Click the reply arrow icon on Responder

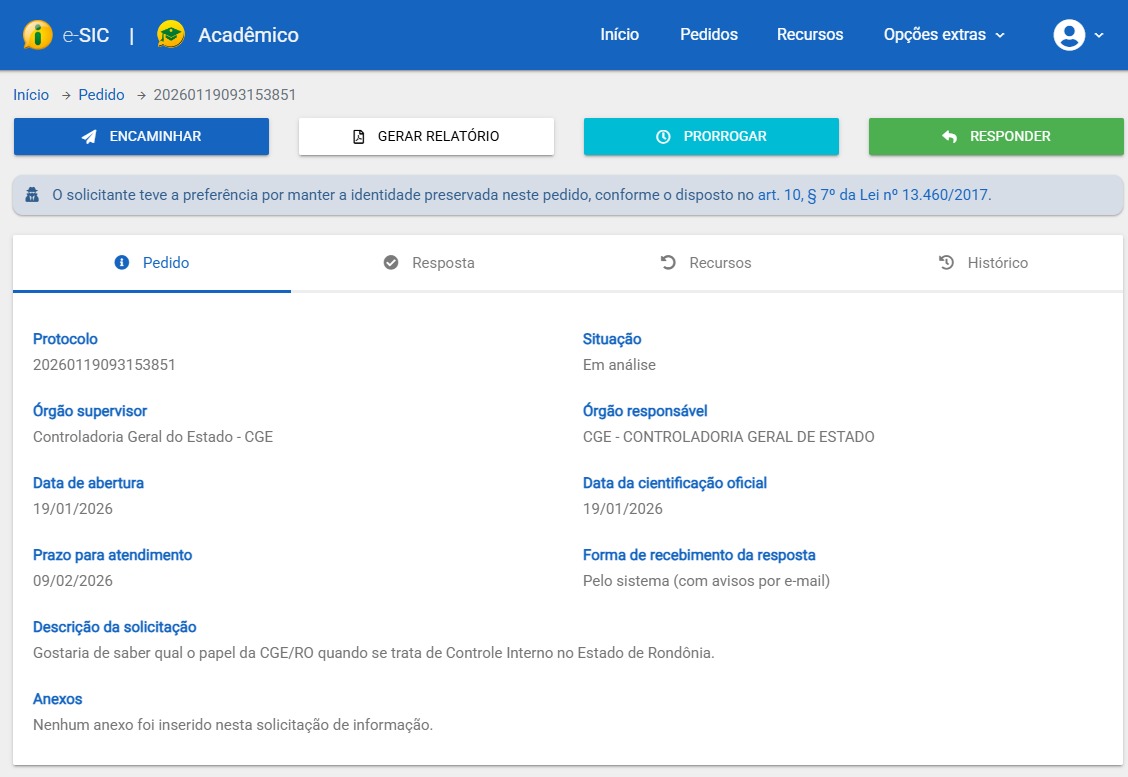click(949, 137)
